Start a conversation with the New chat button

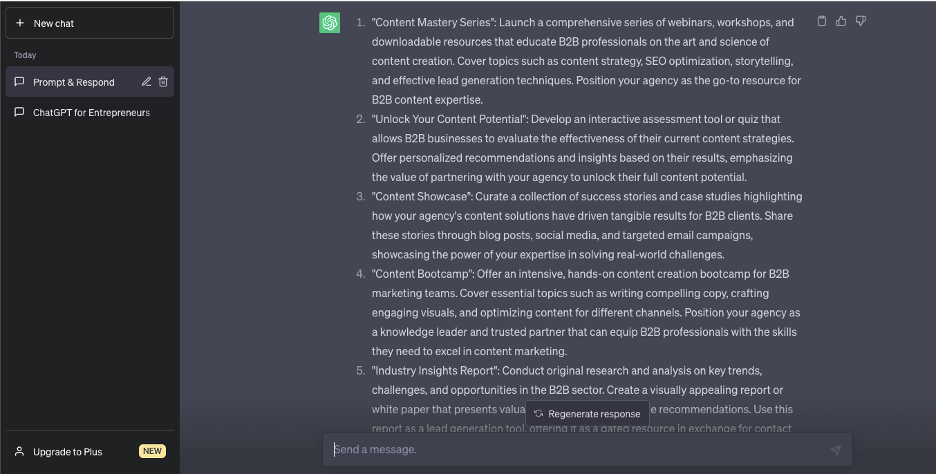pyautogui.click(x=90, y=23)
